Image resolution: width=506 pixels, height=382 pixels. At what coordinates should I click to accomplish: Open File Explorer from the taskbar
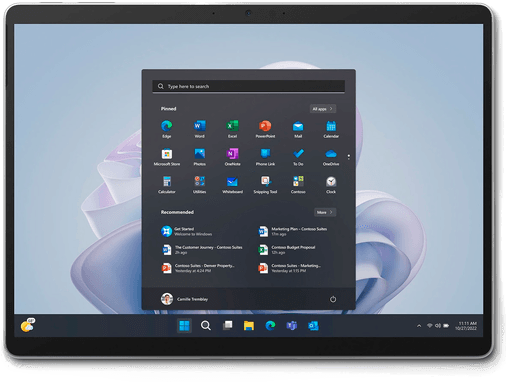pyautogui.click(x=249, y=325)
